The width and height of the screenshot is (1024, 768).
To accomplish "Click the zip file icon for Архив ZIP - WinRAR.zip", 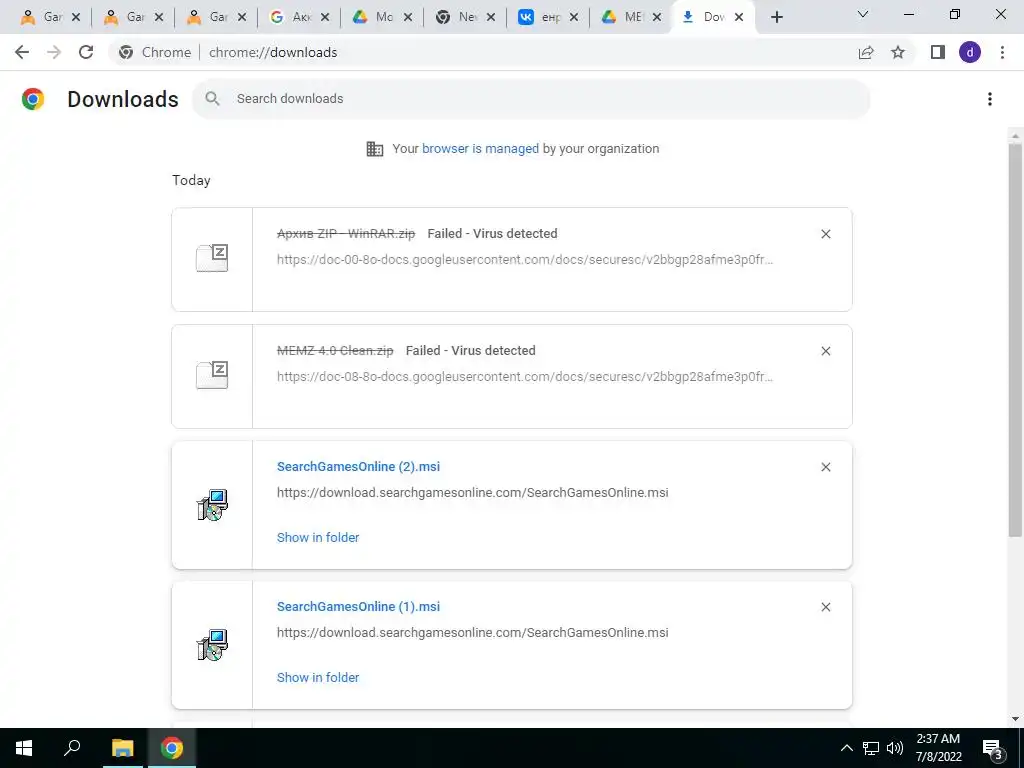I will click(x=212, y=258).
